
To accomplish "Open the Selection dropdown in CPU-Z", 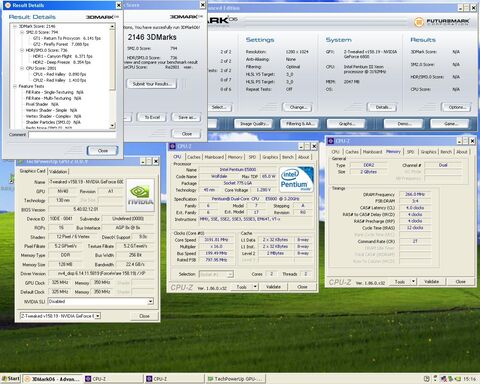I will tap(230, 274).
